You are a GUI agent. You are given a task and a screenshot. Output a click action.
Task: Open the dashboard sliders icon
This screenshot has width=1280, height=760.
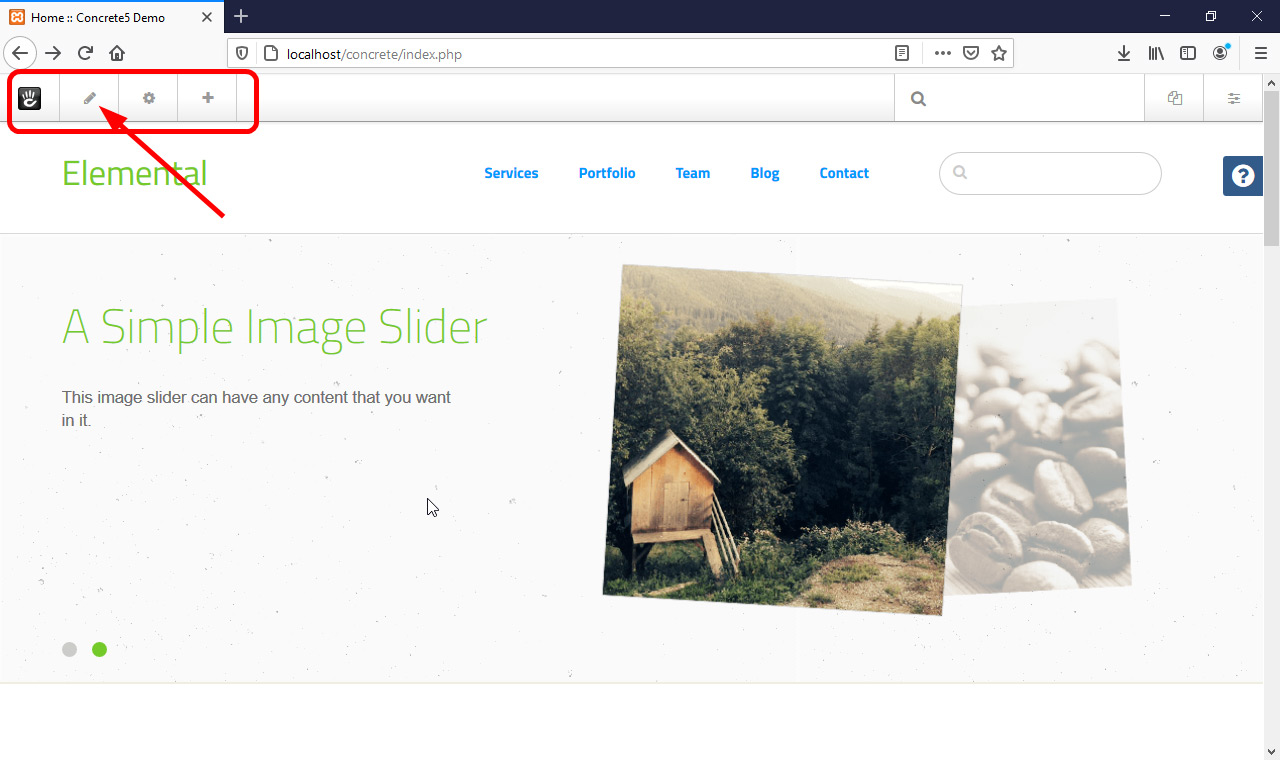pos(1234,98)
